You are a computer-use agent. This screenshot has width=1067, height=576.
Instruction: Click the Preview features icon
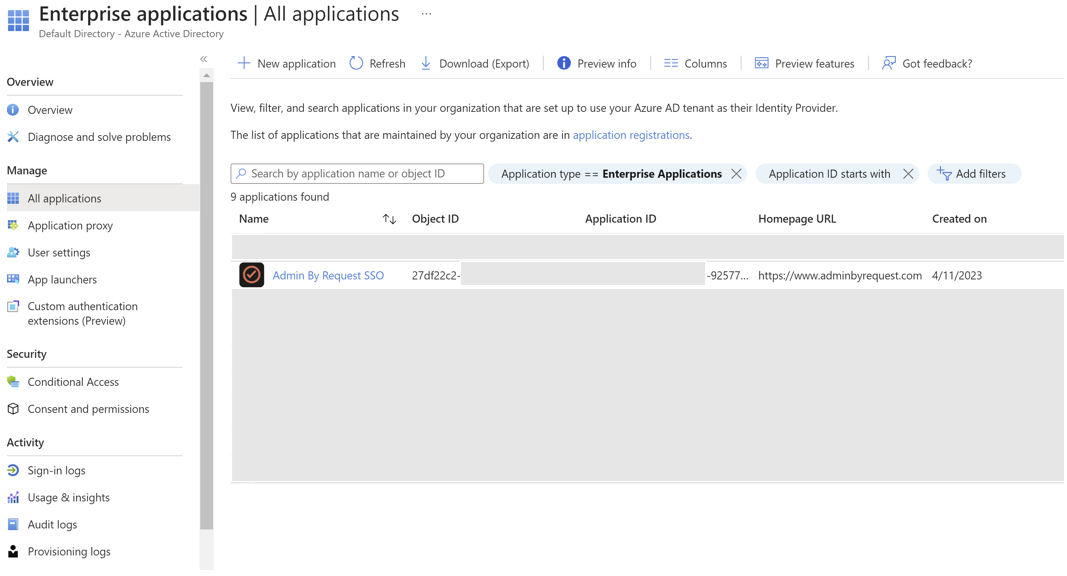[761, 63]
